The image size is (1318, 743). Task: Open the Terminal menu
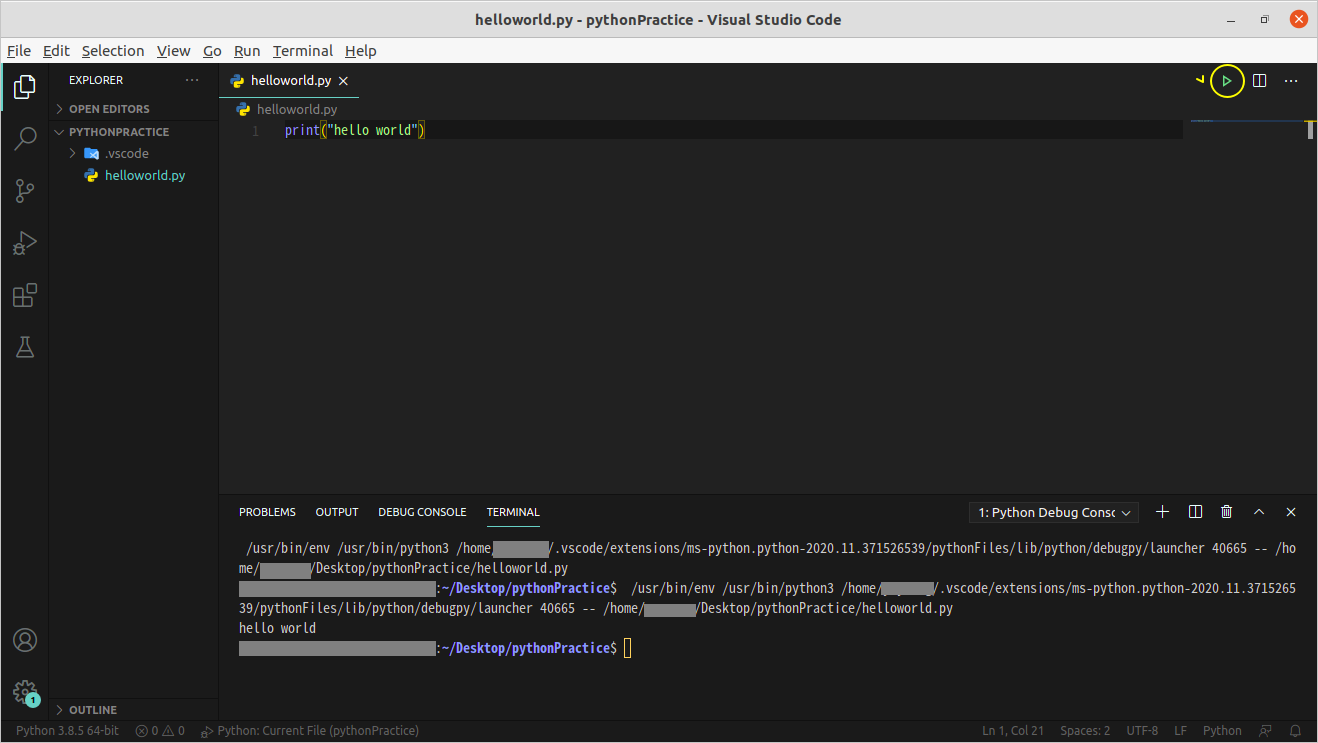pyautogui.click(x=303, y=51)
